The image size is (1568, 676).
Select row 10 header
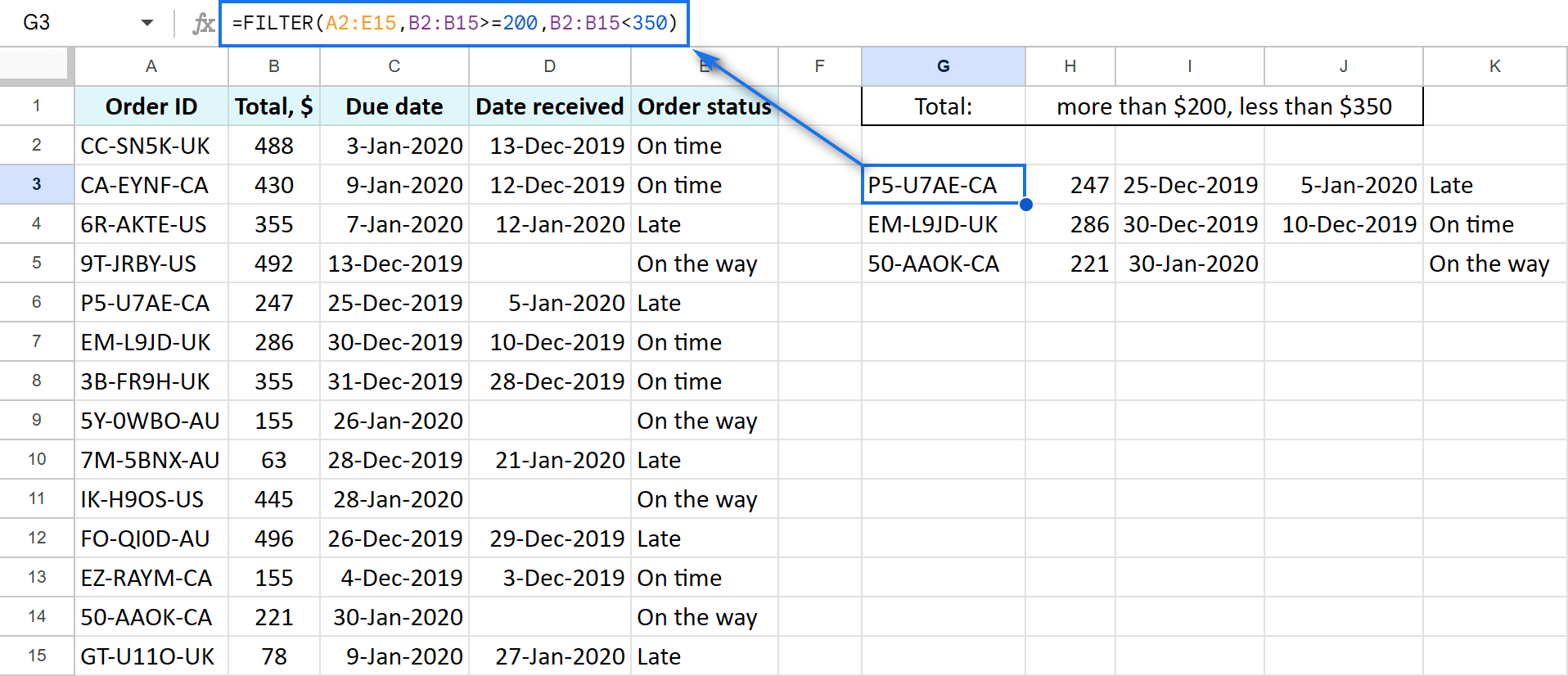coord(37,459)
